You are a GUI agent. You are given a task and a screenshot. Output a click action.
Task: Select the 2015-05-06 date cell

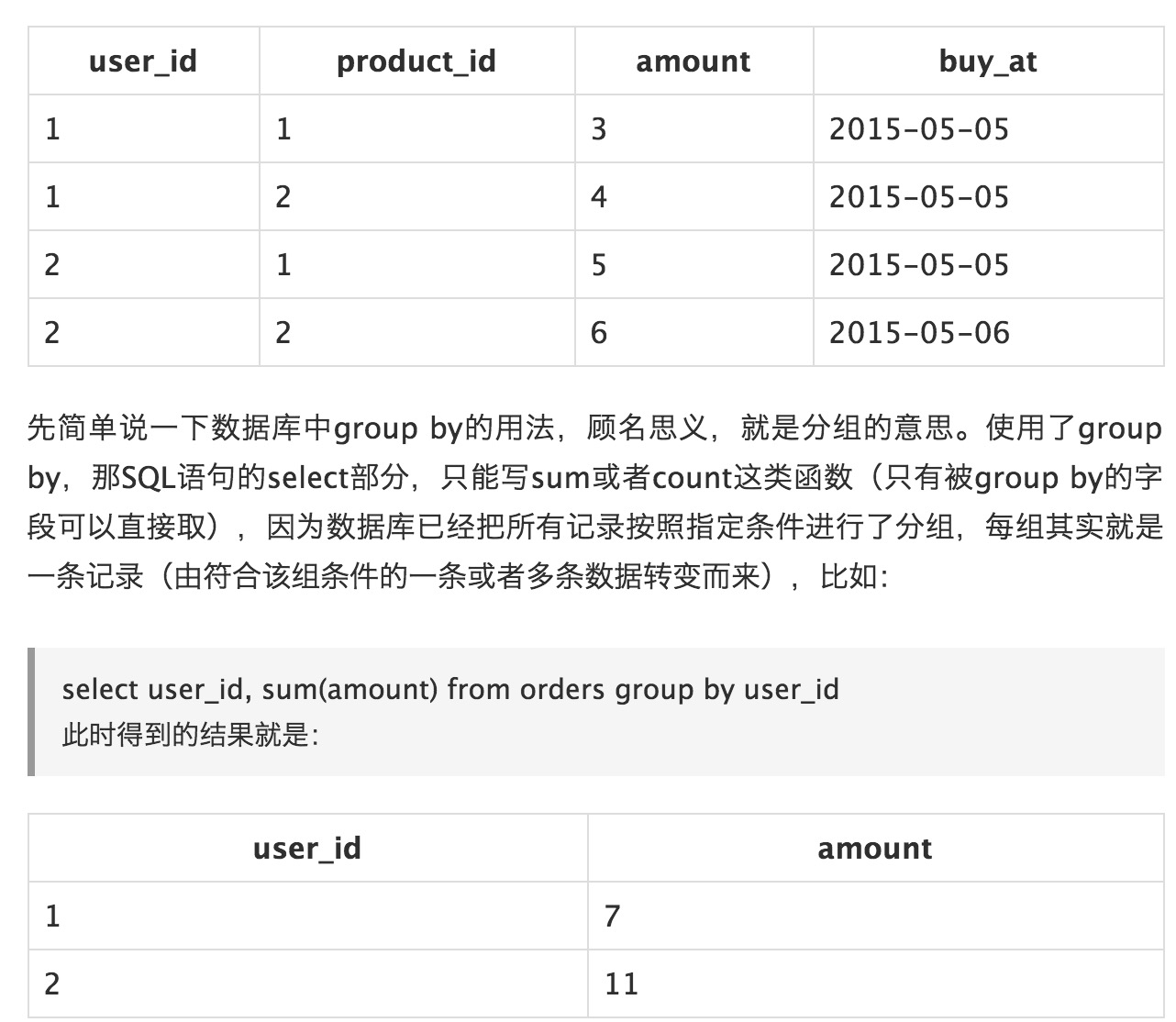tap(988, 332)
